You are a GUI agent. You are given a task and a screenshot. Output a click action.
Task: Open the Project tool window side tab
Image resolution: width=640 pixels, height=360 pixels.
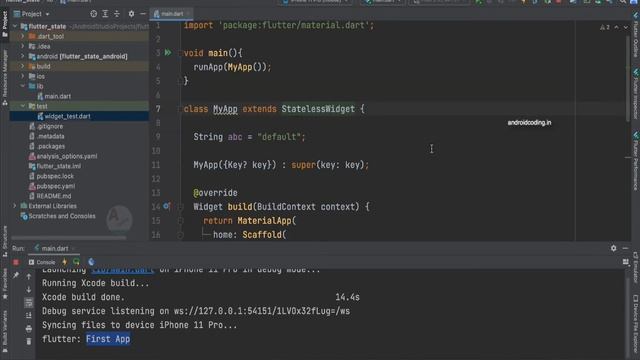tap(4, 24)
